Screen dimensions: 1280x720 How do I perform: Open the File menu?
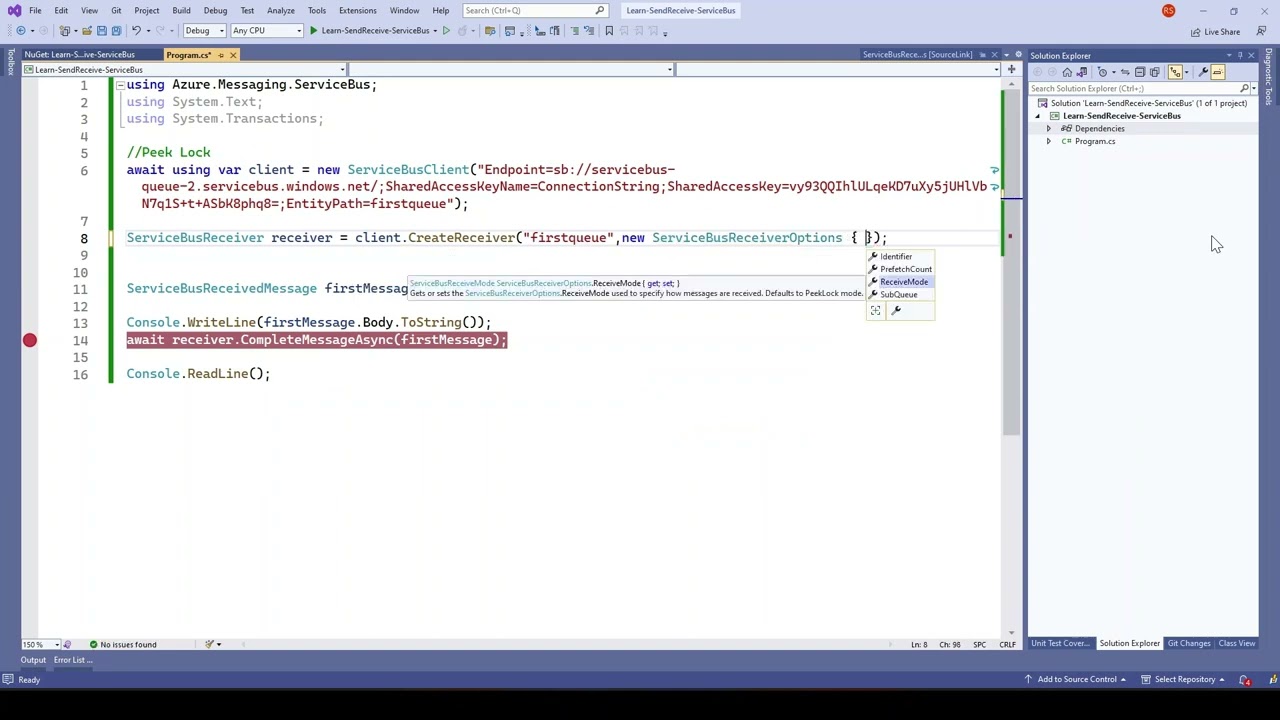click(x=35, y=11)
